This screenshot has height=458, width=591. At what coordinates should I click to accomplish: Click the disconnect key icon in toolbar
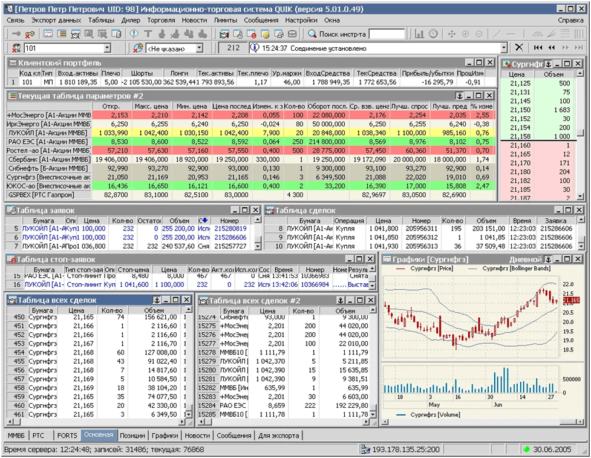tap(29, 34)
